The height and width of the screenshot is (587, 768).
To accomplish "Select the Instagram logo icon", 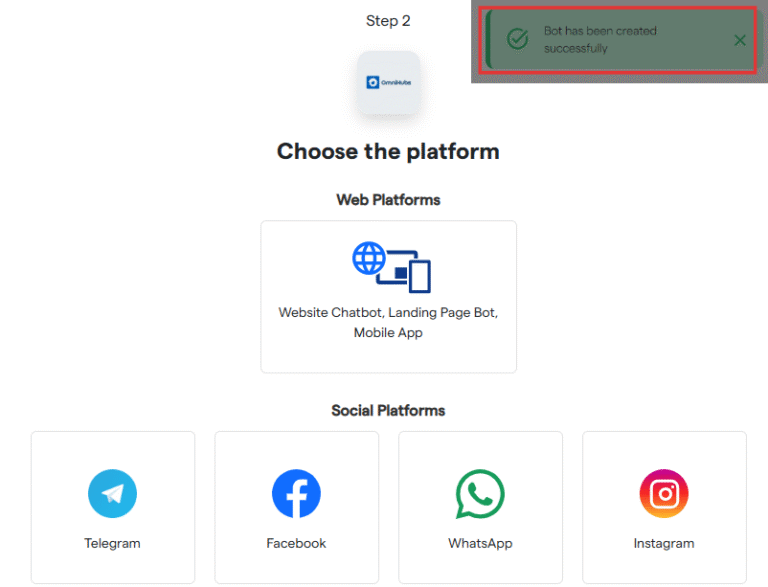I will 664,494.
